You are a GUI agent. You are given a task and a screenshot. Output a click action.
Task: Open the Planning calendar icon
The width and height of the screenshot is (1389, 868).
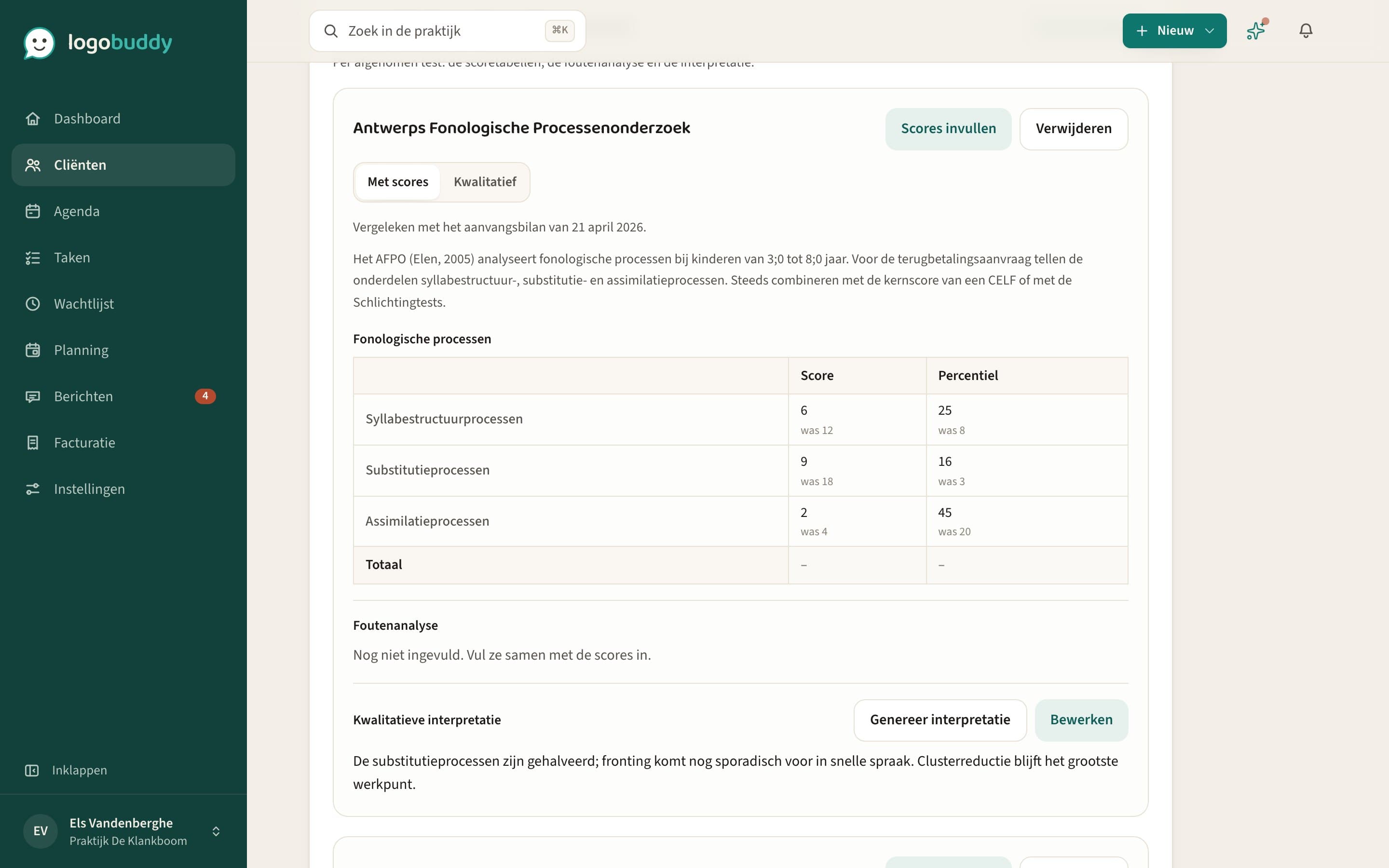(33, 350)
